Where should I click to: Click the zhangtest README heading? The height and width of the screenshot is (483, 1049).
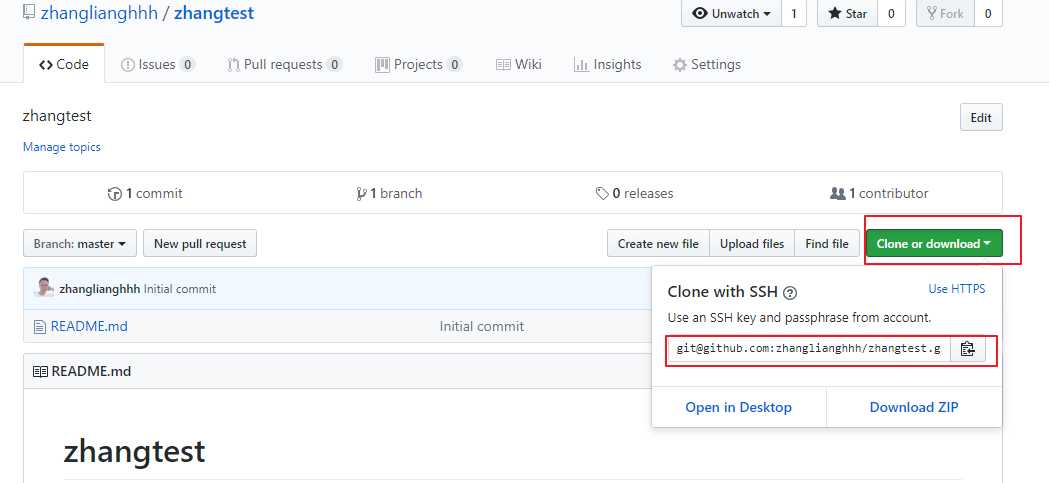[x=134, y=452]
